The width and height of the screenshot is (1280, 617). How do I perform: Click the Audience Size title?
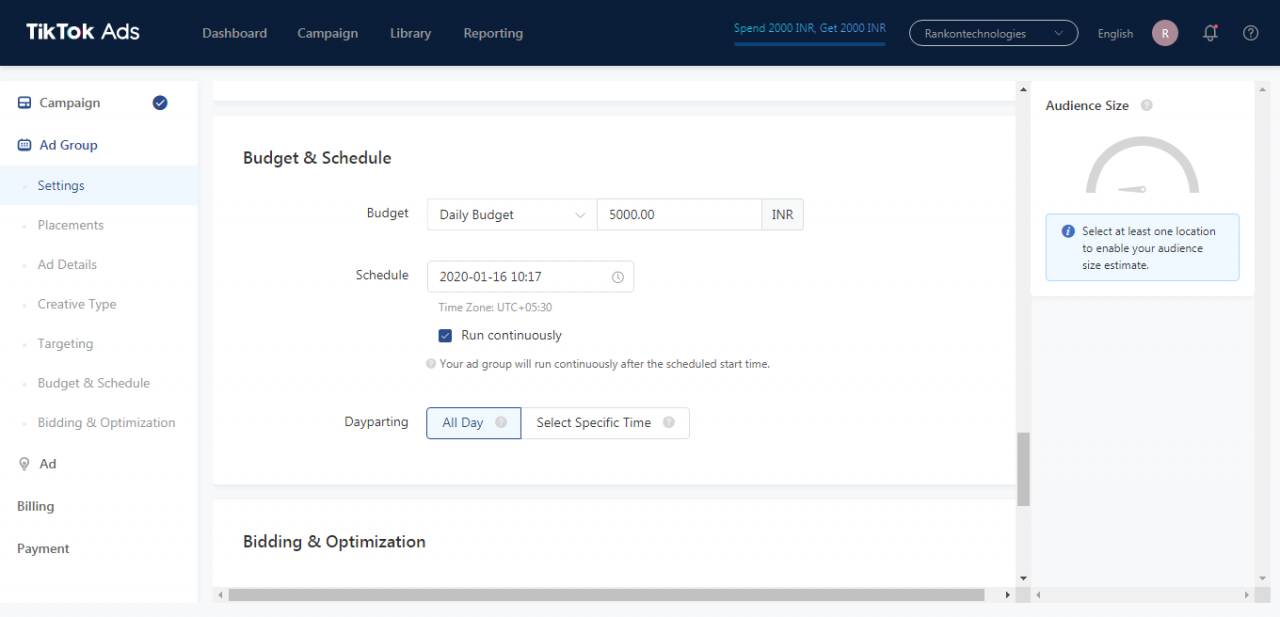(x=1087, y=105)
